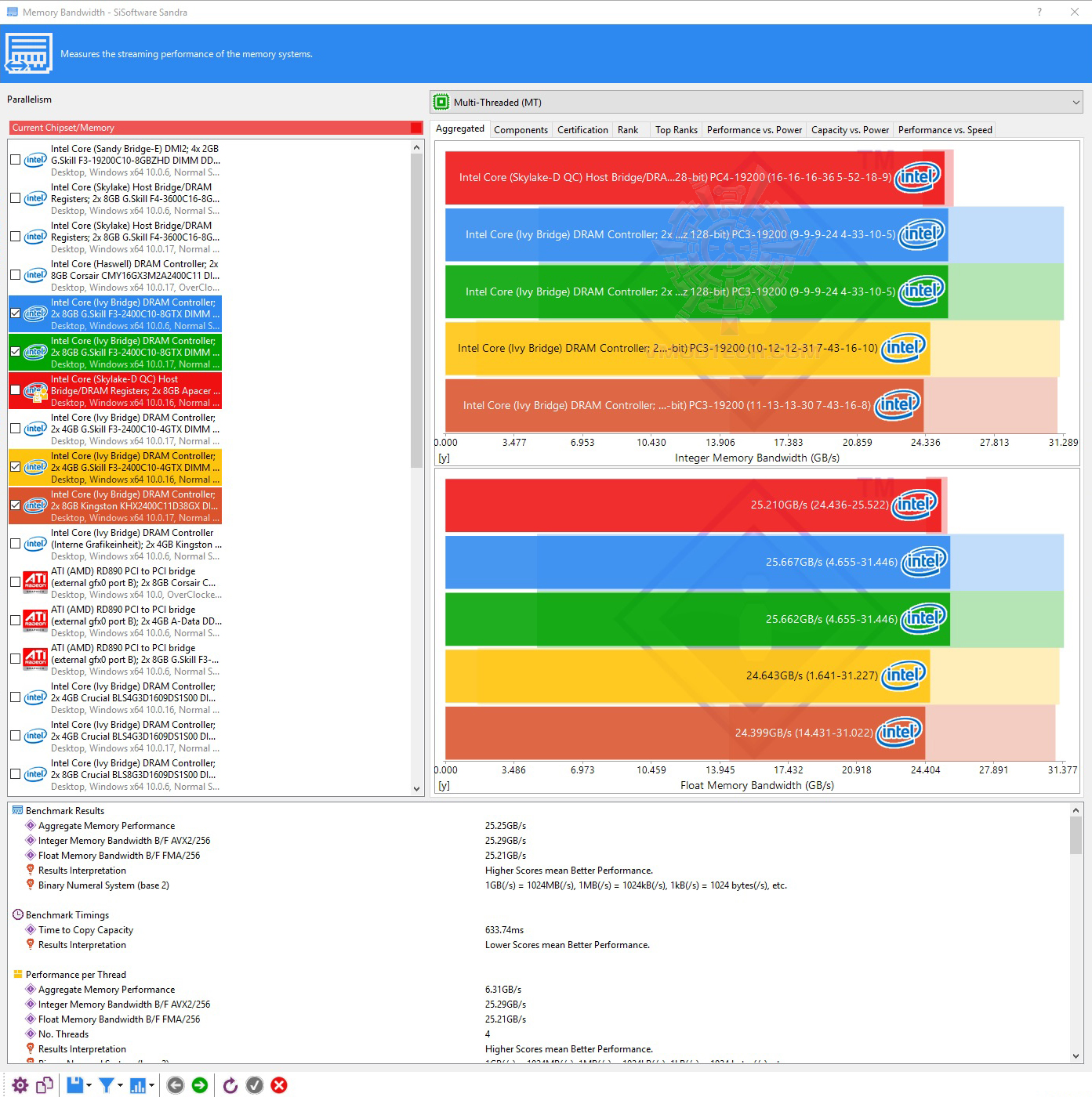The height and width of the screenshot is (1097, 1092).
Task: Uncheck the blue Ivy Bridge 8GTX entry
Action: click(15, 313)
